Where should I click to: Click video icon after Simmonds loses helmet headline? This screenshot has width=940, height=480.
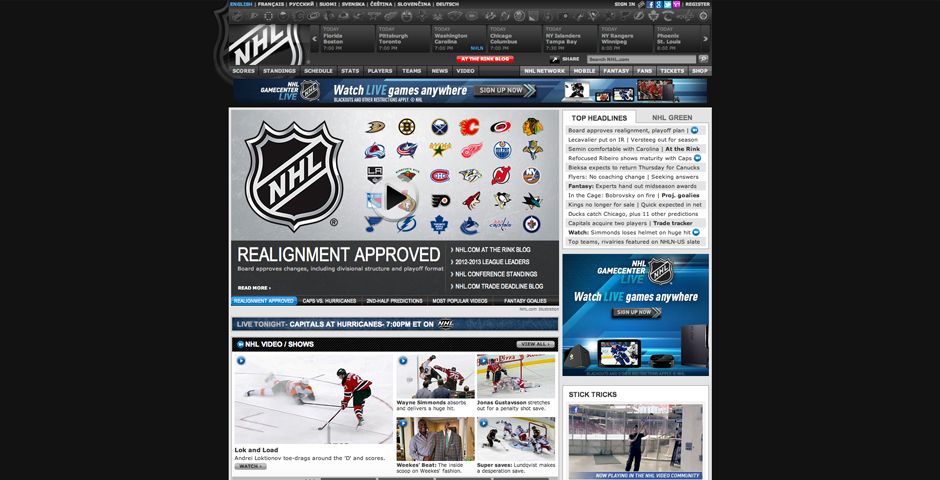[696, 232]
